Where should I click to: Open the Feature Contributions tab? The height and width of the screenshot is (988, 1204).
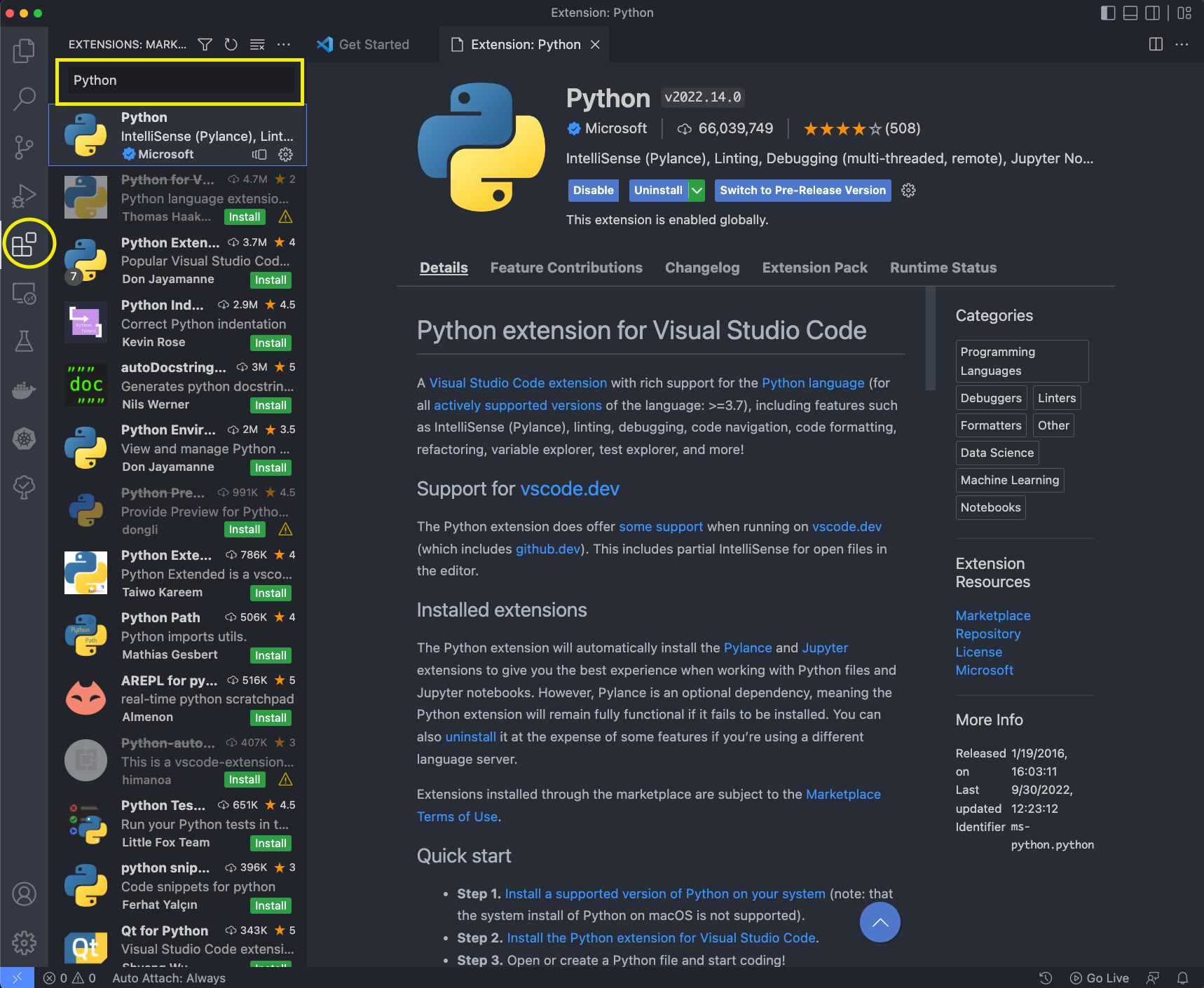coord(566,268)
